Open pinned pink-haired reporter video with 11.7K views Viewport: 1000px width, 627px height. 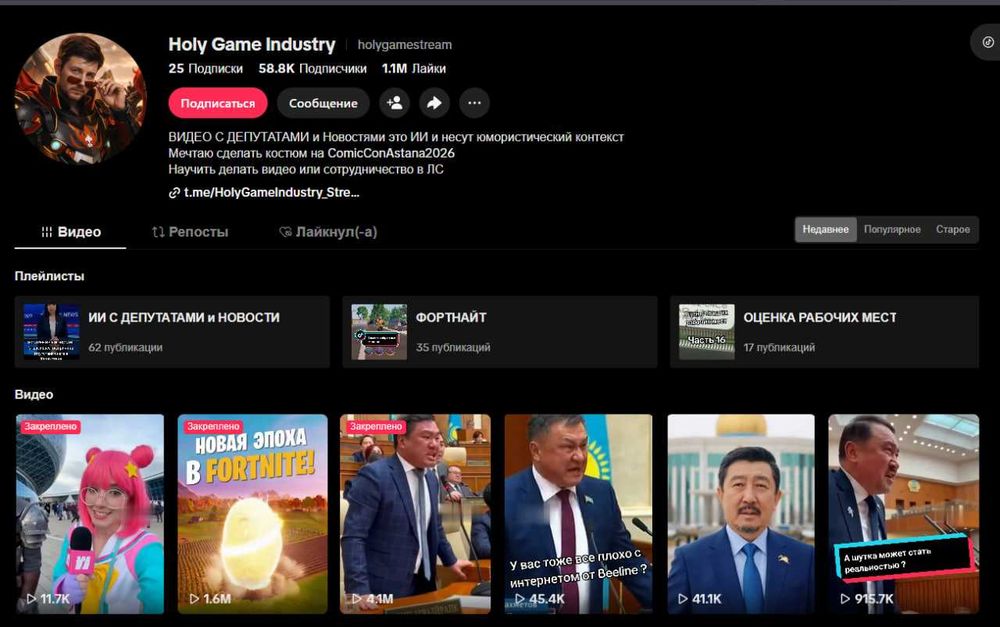[90, 514]
